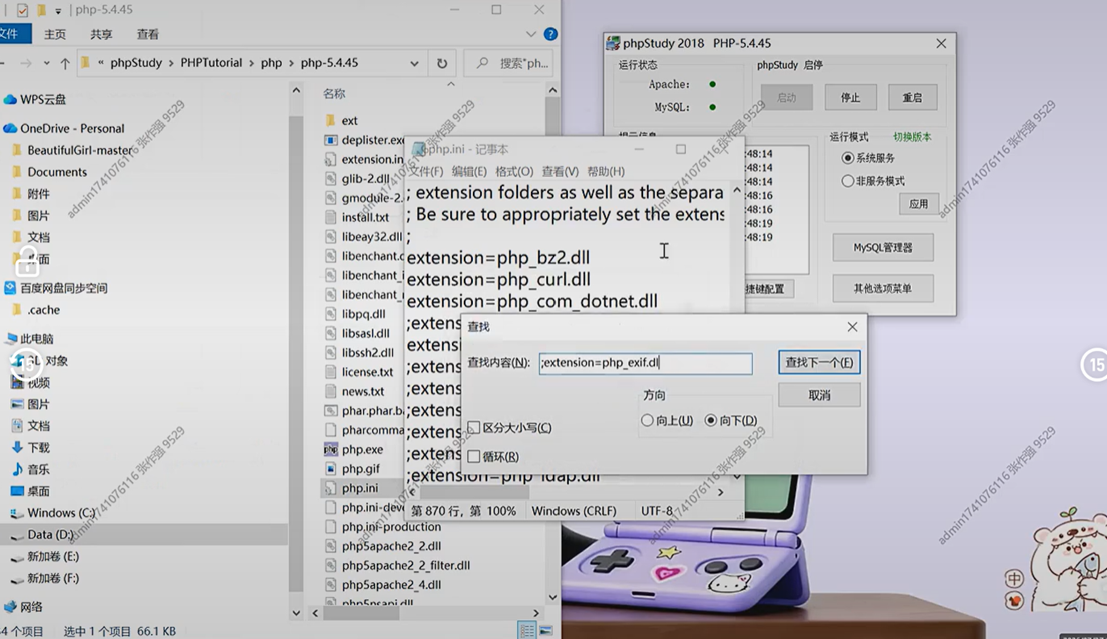This screenshot has width=1107, height=639.
Task: Select the libpq.dll file icon
Action: click(330, 313)
